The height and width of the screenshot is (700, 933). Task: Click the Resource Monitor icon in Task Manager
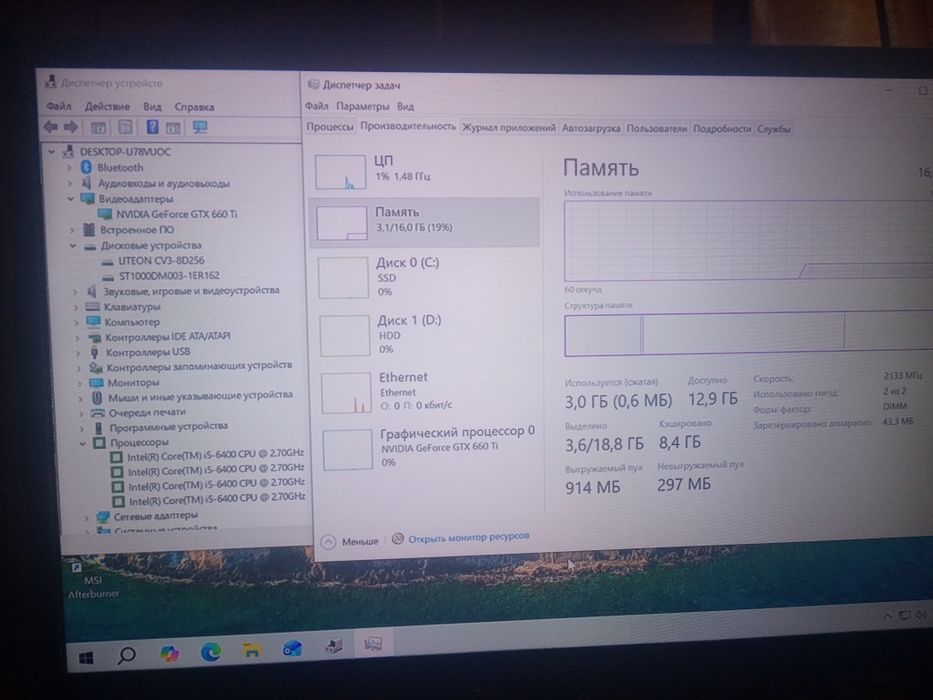[x=398, y=539]
